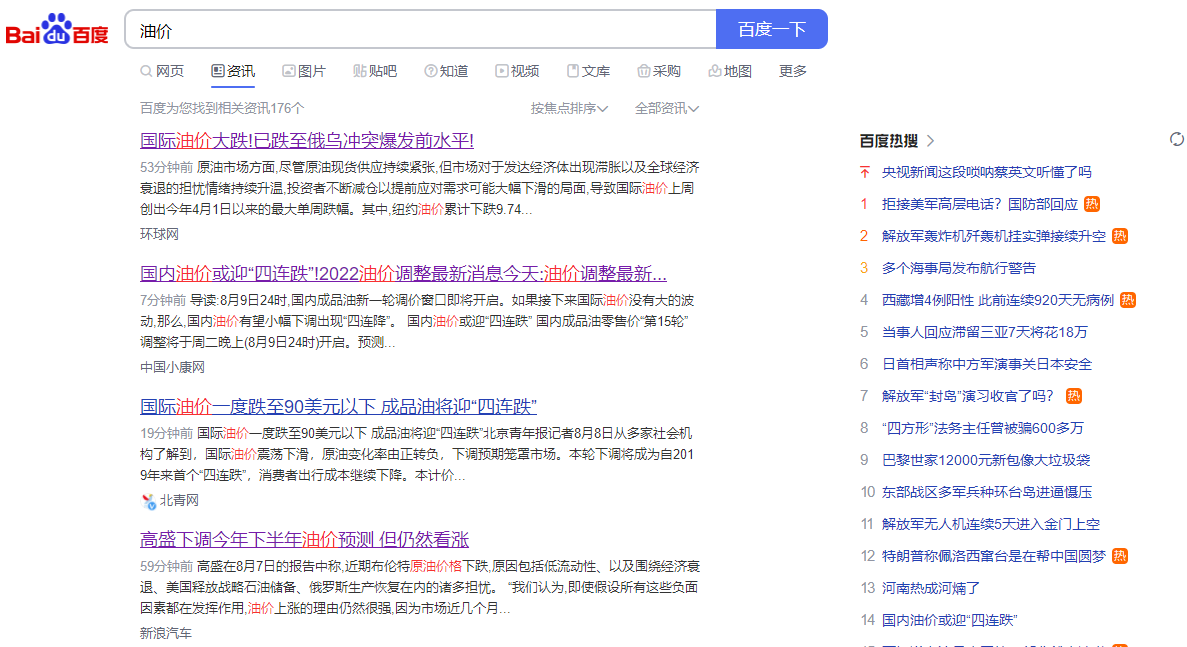The height and width of the screenshot is (647, 1187).
Task: Click the 北青网 source name
Action: point(179,500)
